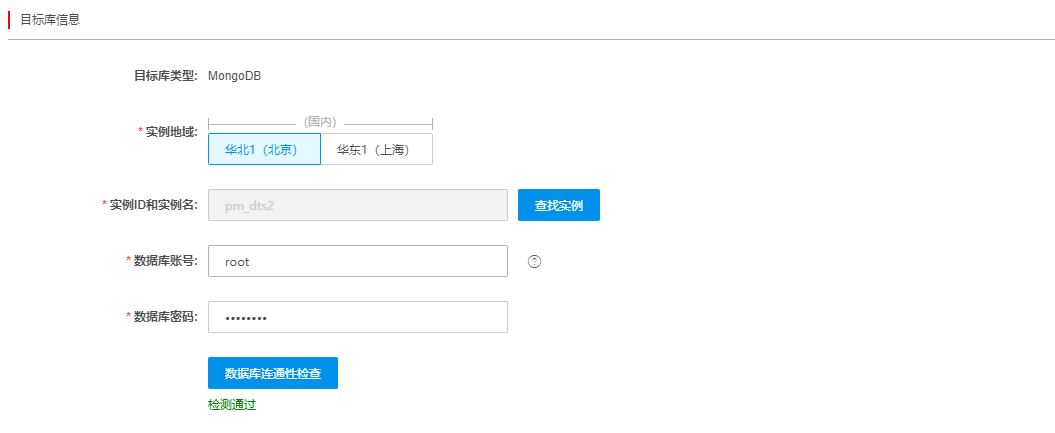Screen dimensions: 1055x433
Task: Focus the 数据库账号 field containing root
Action: 358,261
